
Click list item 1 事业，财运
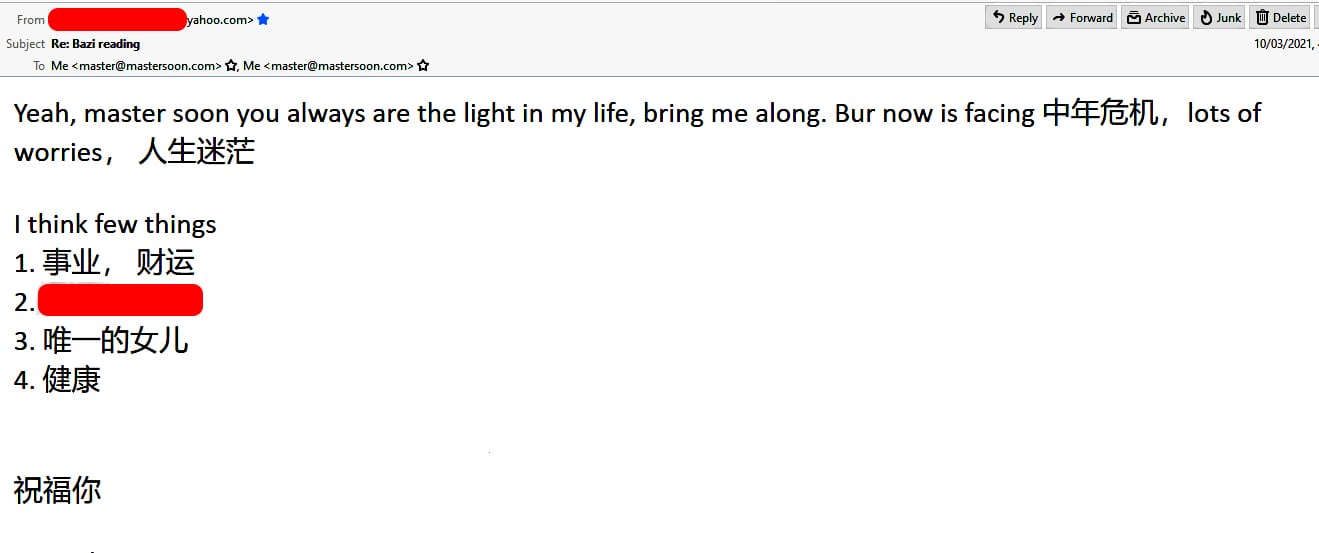coord(105,263)
